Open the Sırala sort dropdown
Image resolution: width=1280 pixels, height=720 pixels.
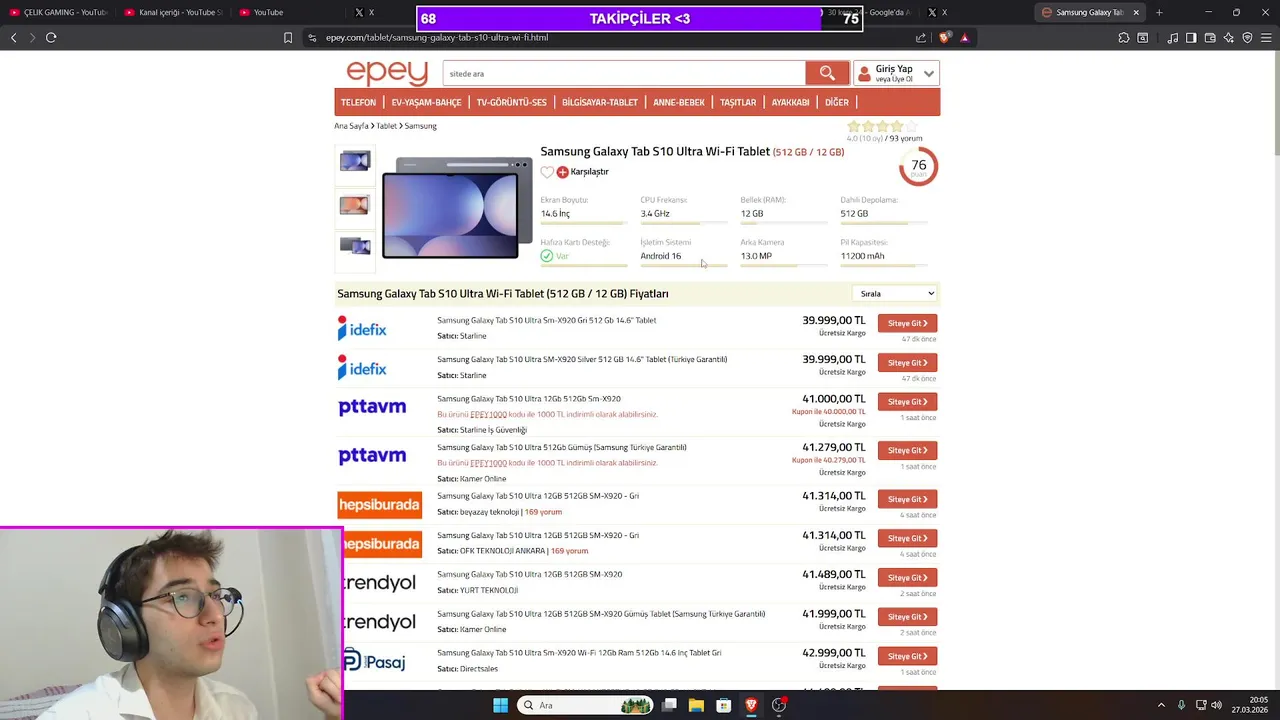[895, 293]
